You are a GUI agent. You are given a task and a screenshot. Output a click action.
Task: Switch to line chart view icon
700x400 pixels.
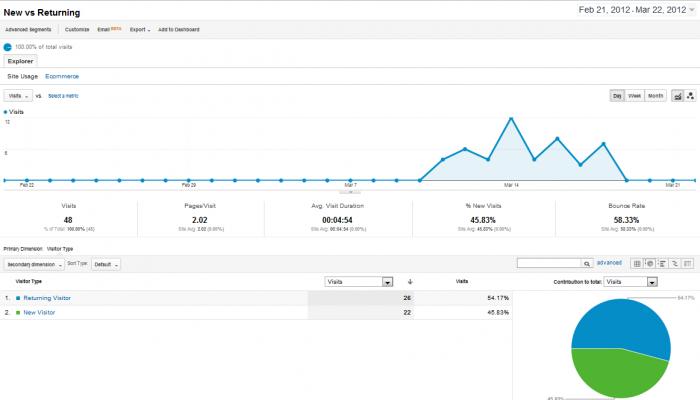(678, 96)
